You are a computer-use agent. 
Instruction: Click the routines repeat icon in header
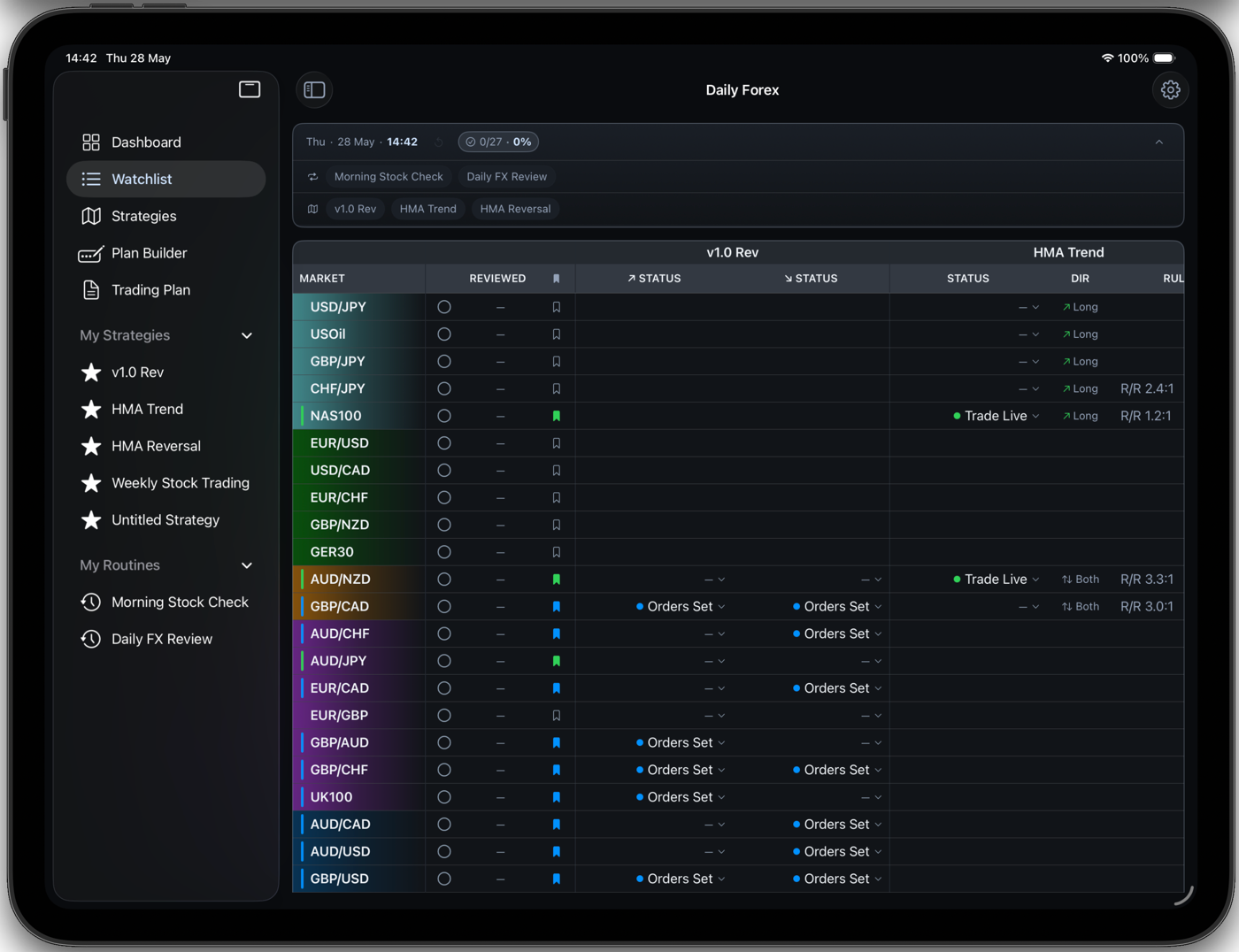[312, 177]
